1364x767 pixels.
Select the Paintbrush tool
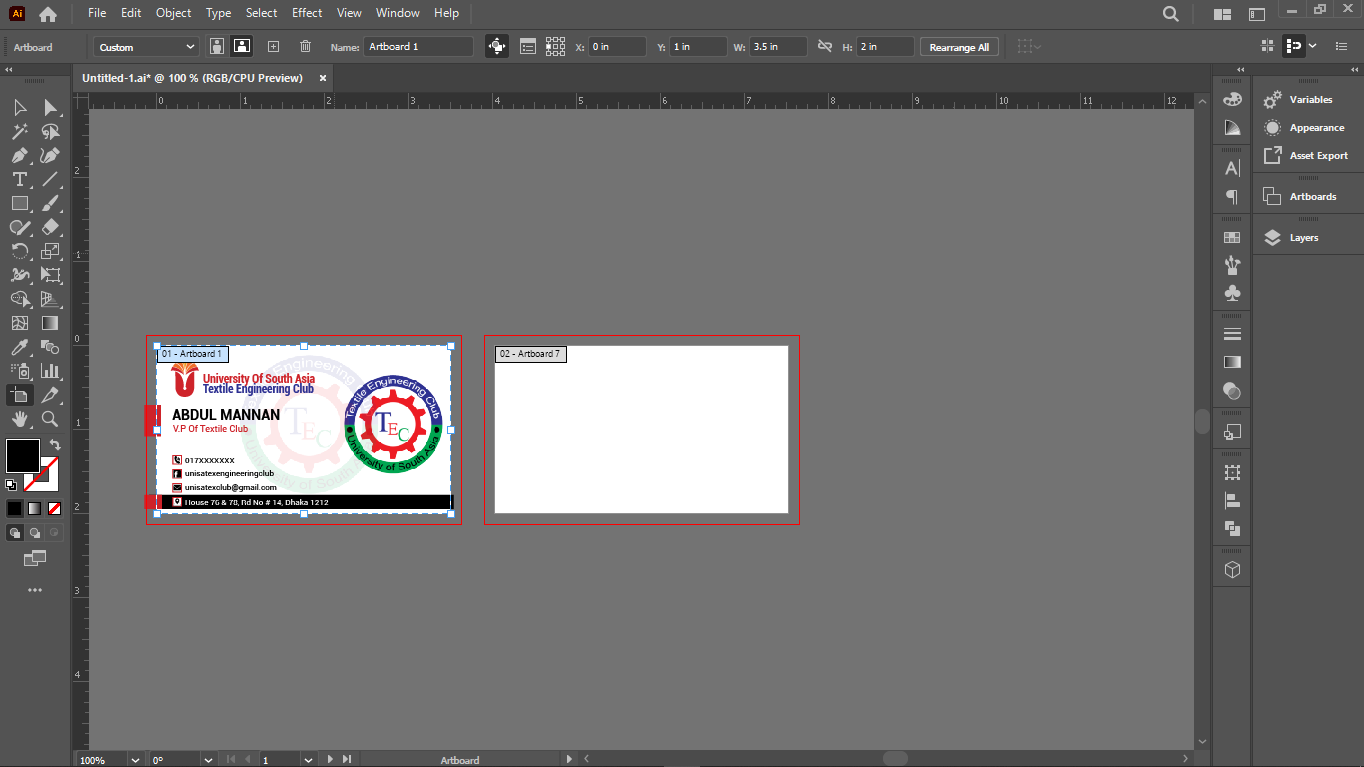pos(50,203)
